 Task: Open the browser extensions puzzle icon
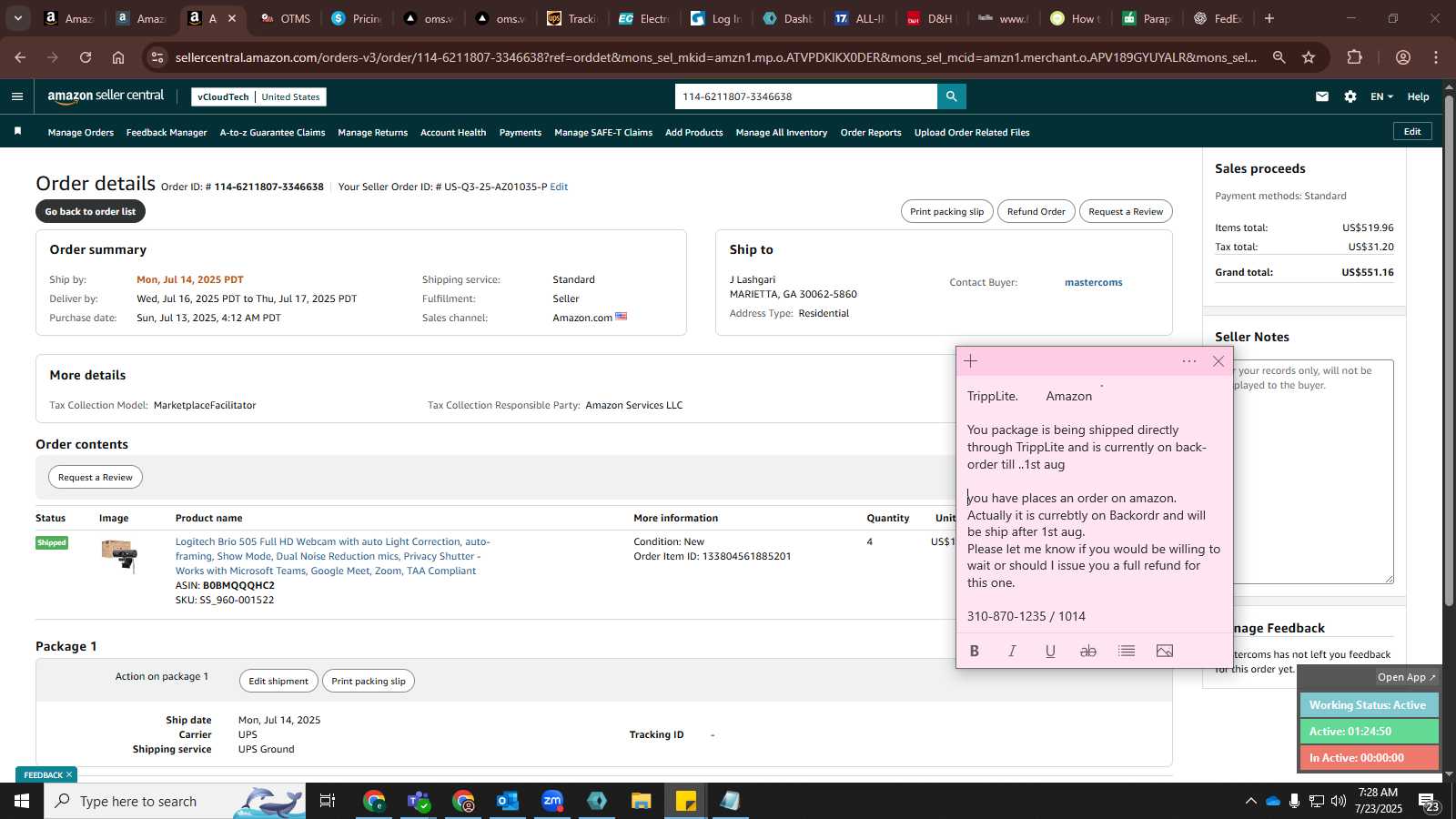tap(1355, 57)
